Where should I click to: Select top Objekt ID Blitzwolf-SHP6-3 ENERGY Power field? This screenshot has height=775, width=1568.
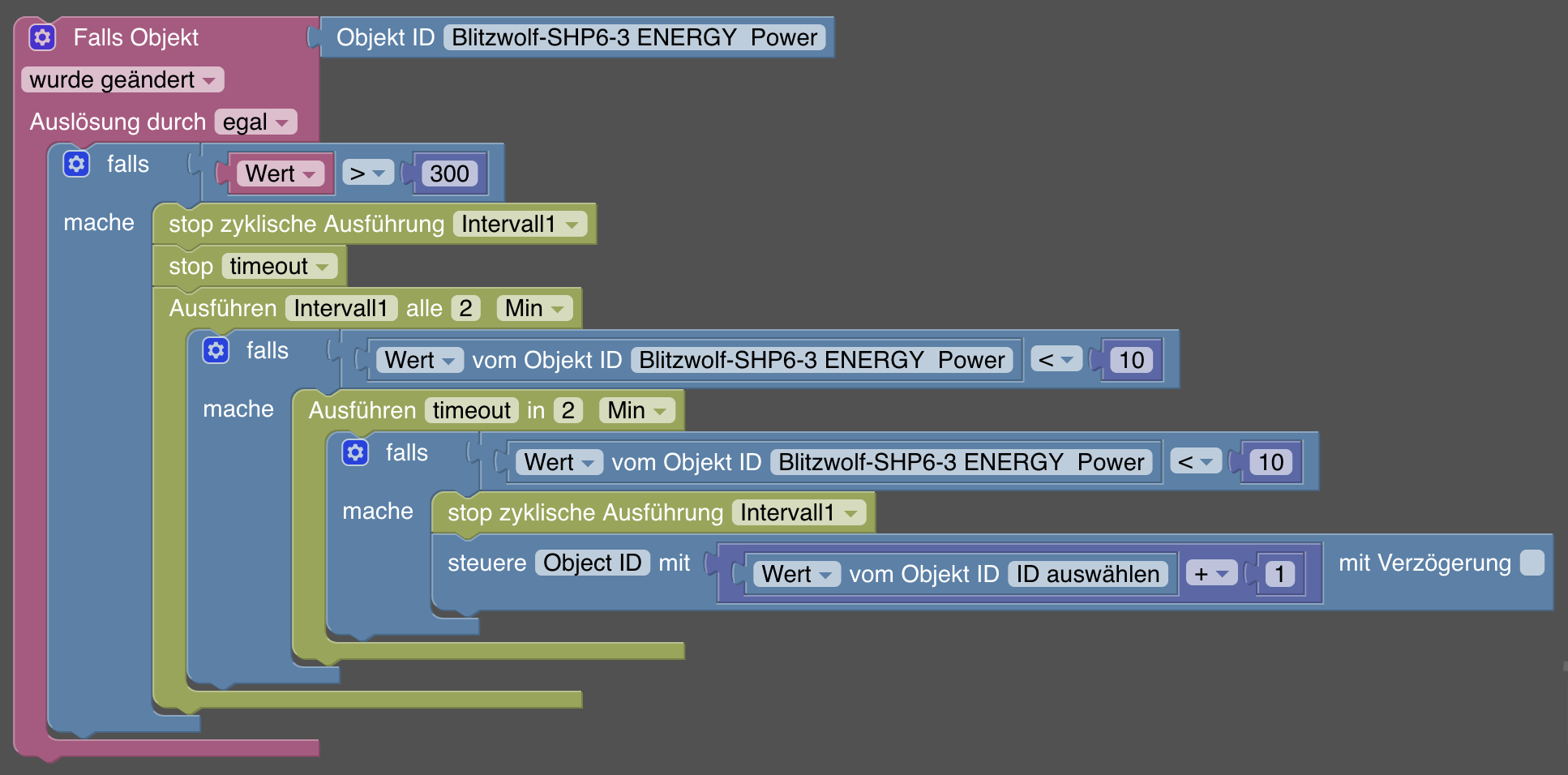(x=635, y=37)
